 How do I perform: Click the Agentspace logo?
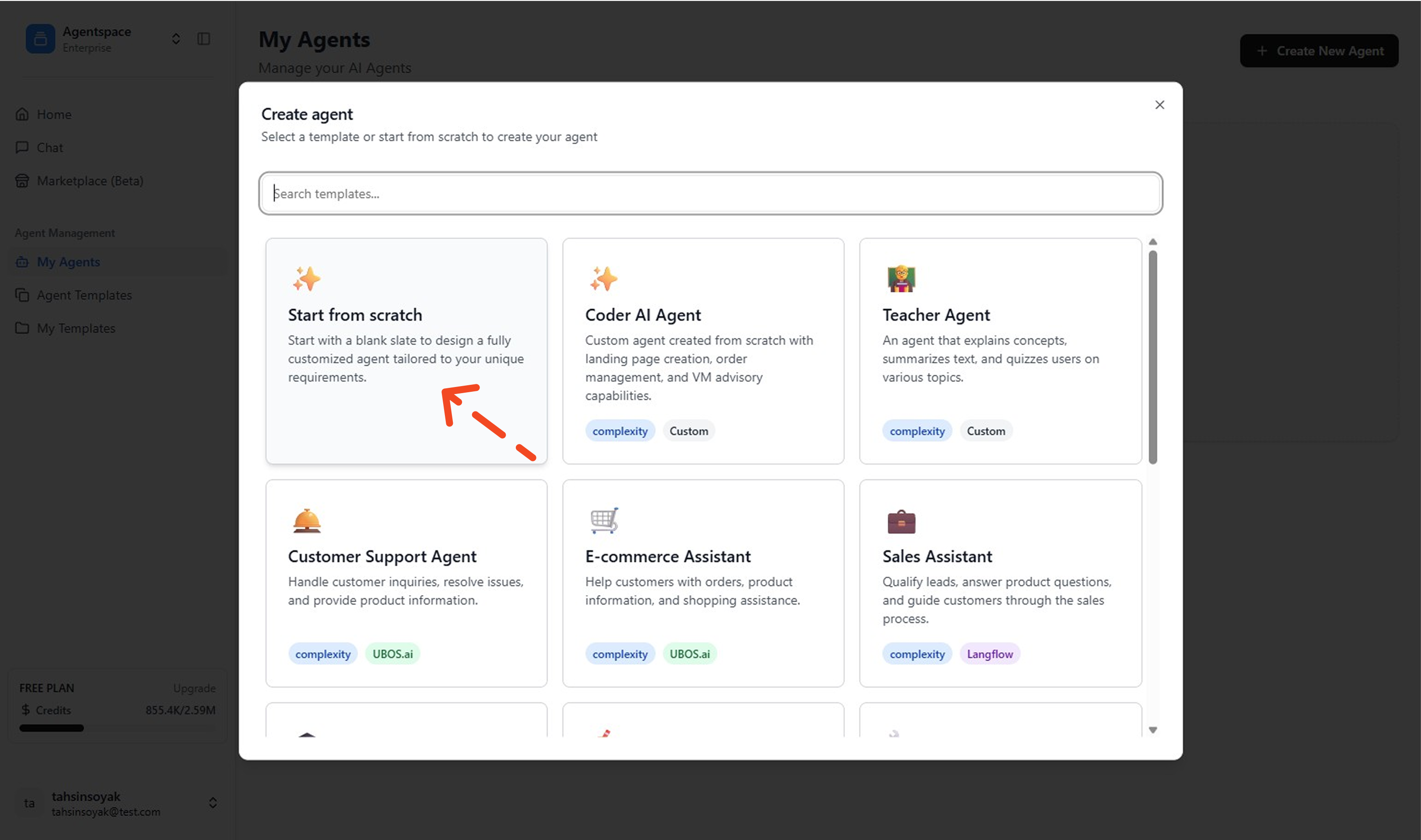coord(40,38)
